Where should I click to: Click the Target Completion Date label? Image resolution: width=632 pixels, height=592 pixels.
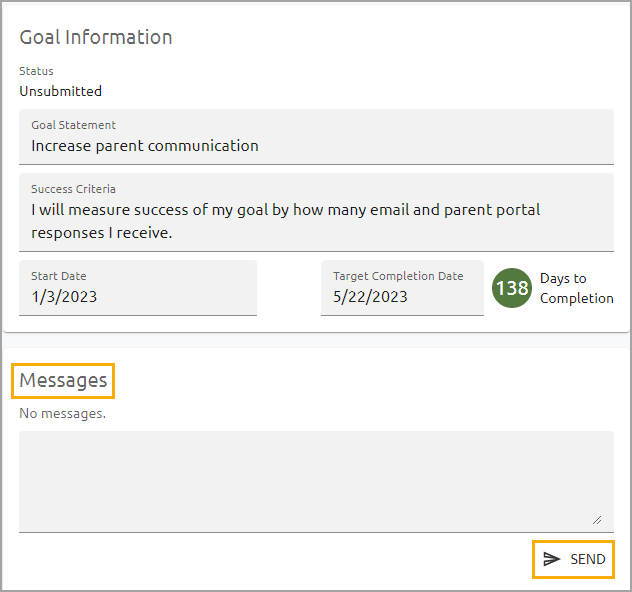click(398, 276)
